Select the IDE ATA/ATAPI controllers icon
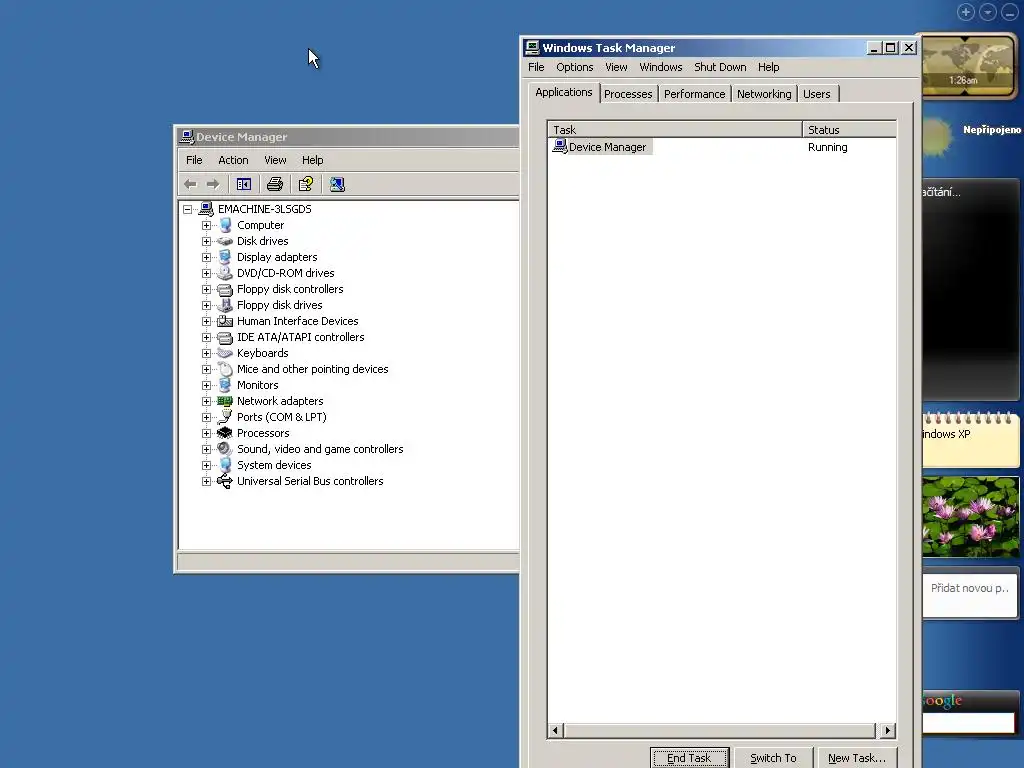This screenshot has height=768, width=1024. (x=225, y=337)
